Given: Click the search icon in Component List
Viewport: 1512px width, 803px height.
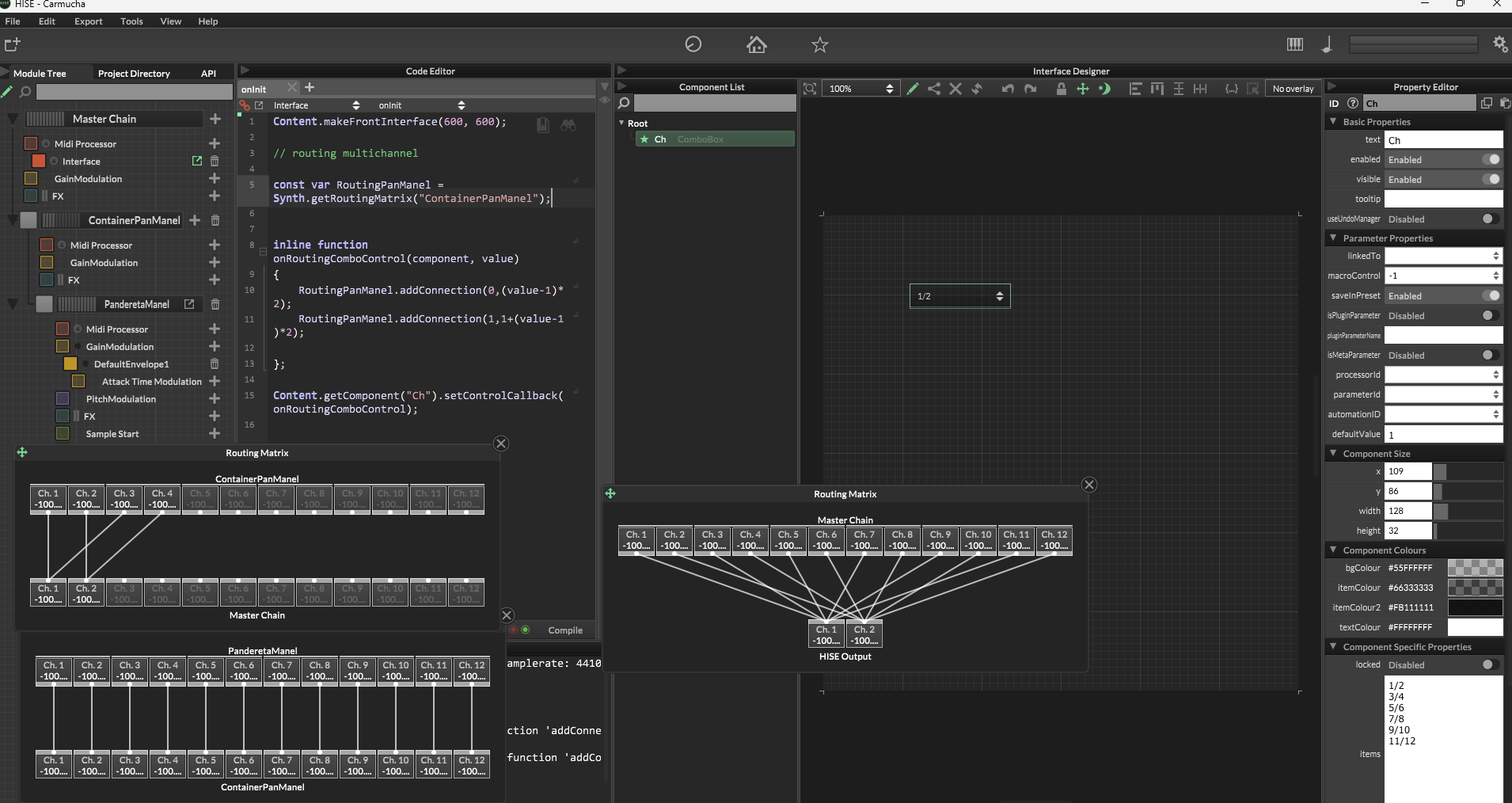Looking at the screenshot, I should (x=624, y=103).
